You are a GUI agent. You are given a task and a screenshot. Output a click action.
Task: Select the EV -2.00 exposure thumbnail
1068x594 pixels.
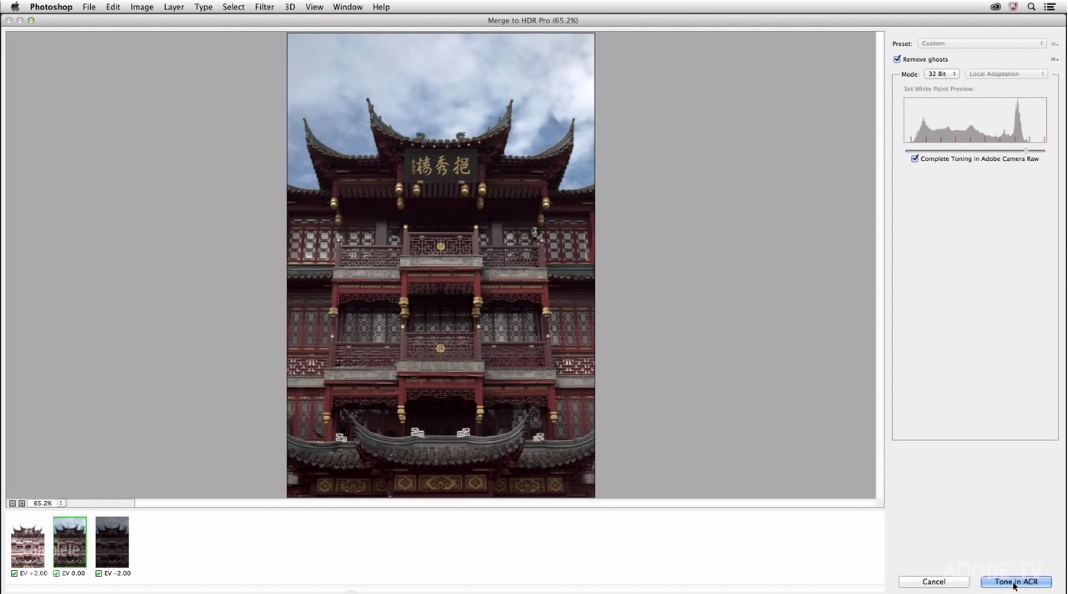coord(112,541)
